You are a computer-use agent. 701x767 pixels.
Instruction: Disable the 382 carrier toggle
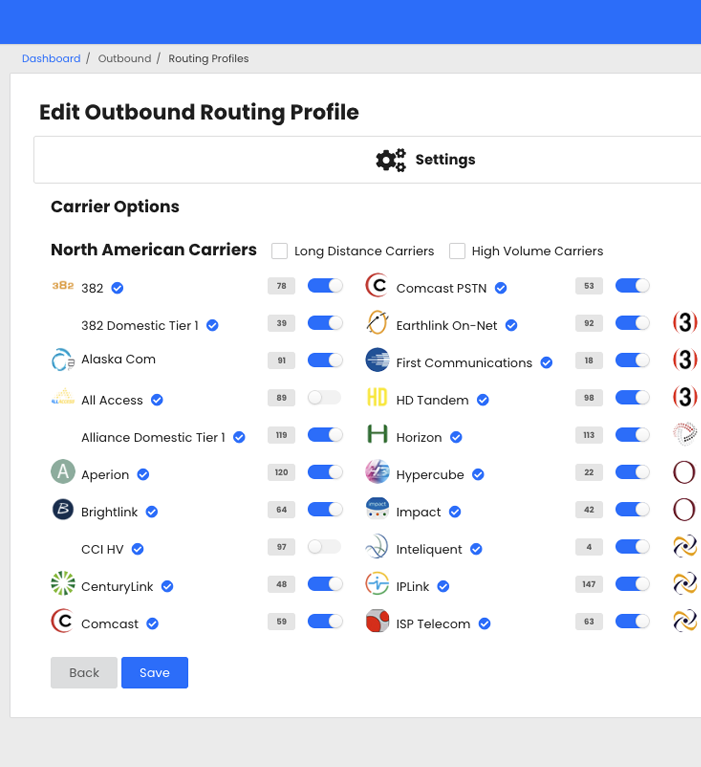(x=325, y=286)
